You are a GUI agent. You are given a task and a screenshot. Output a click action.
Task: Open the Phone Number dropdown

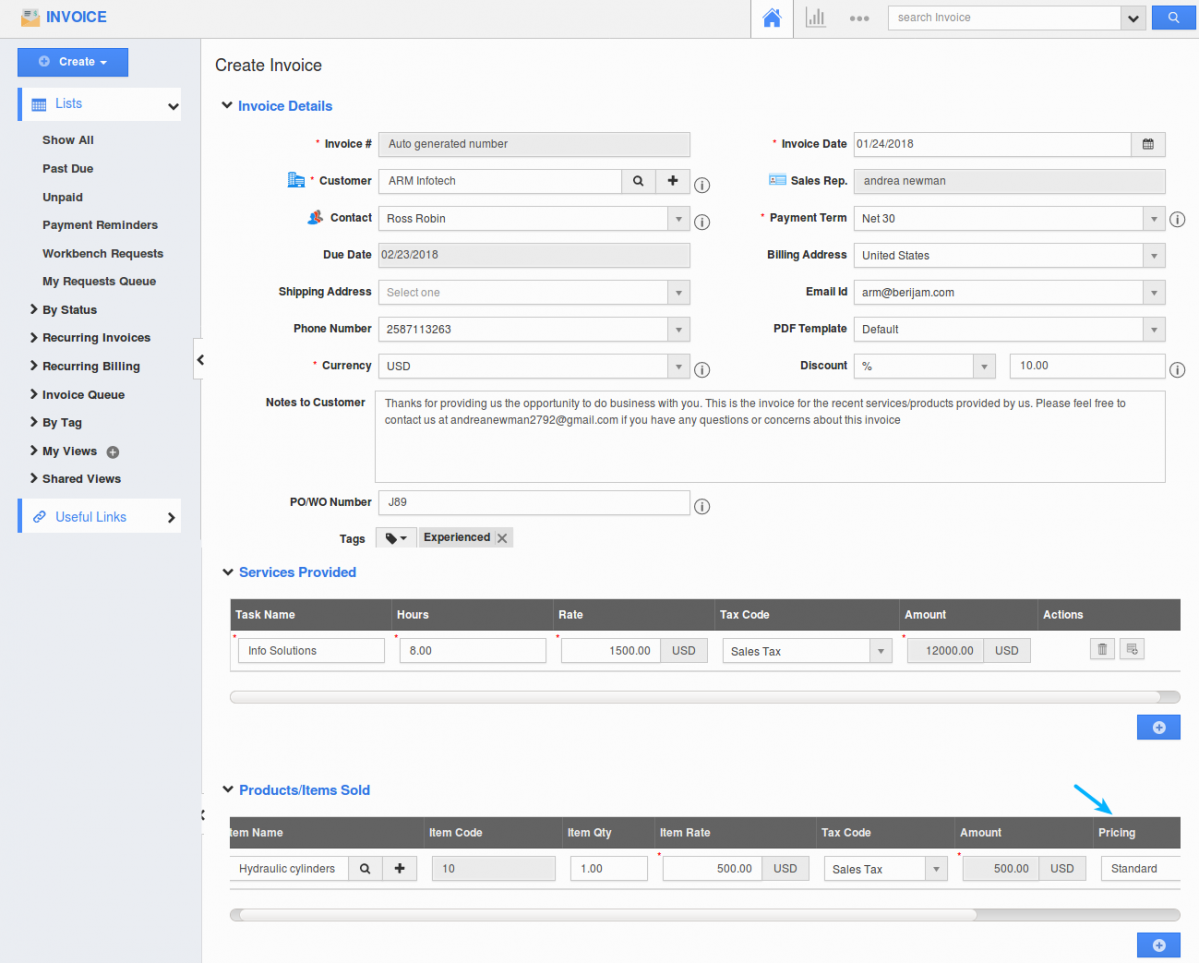(x=678, y=330)
